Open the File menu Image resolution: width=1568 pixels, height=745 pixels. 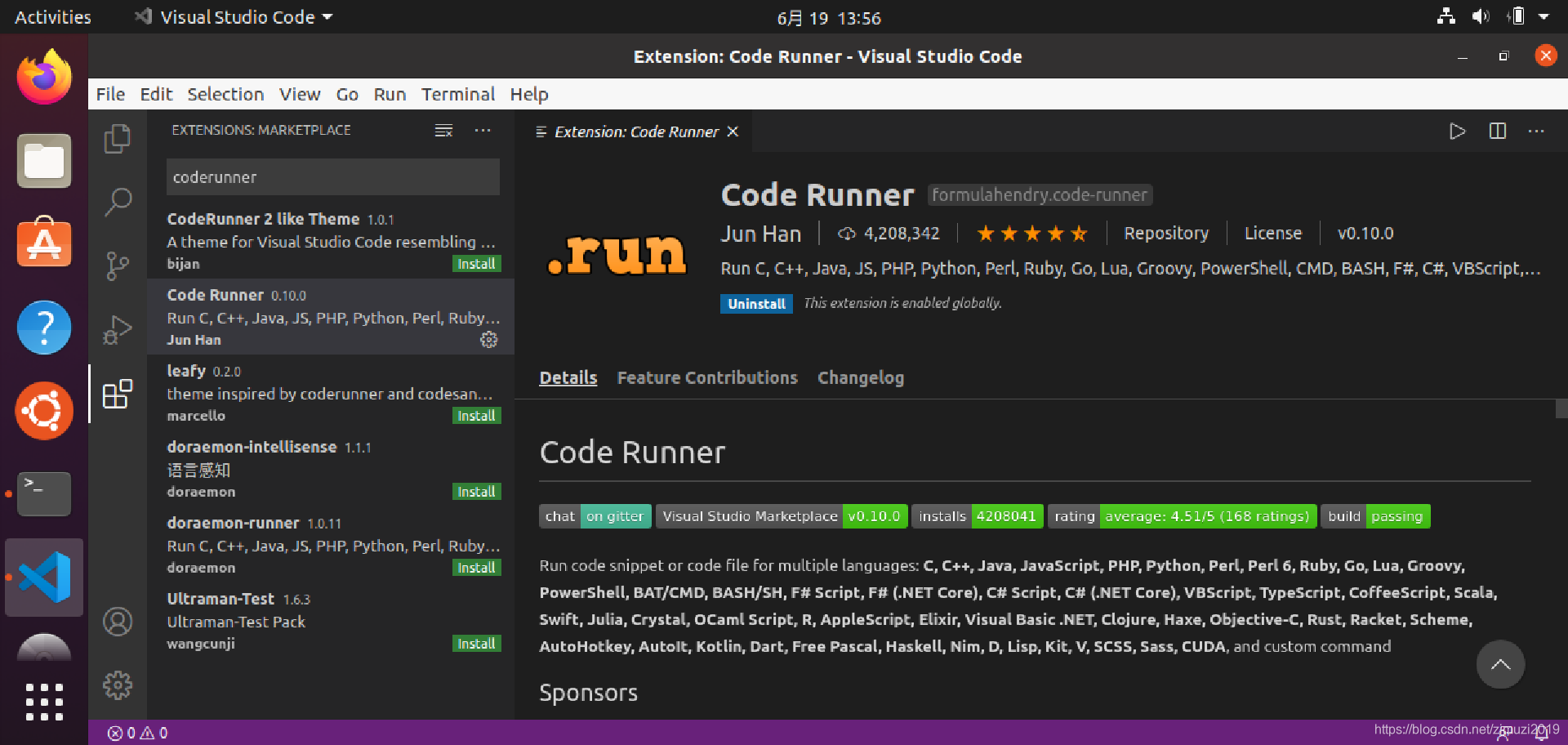[x=110, y=94]
